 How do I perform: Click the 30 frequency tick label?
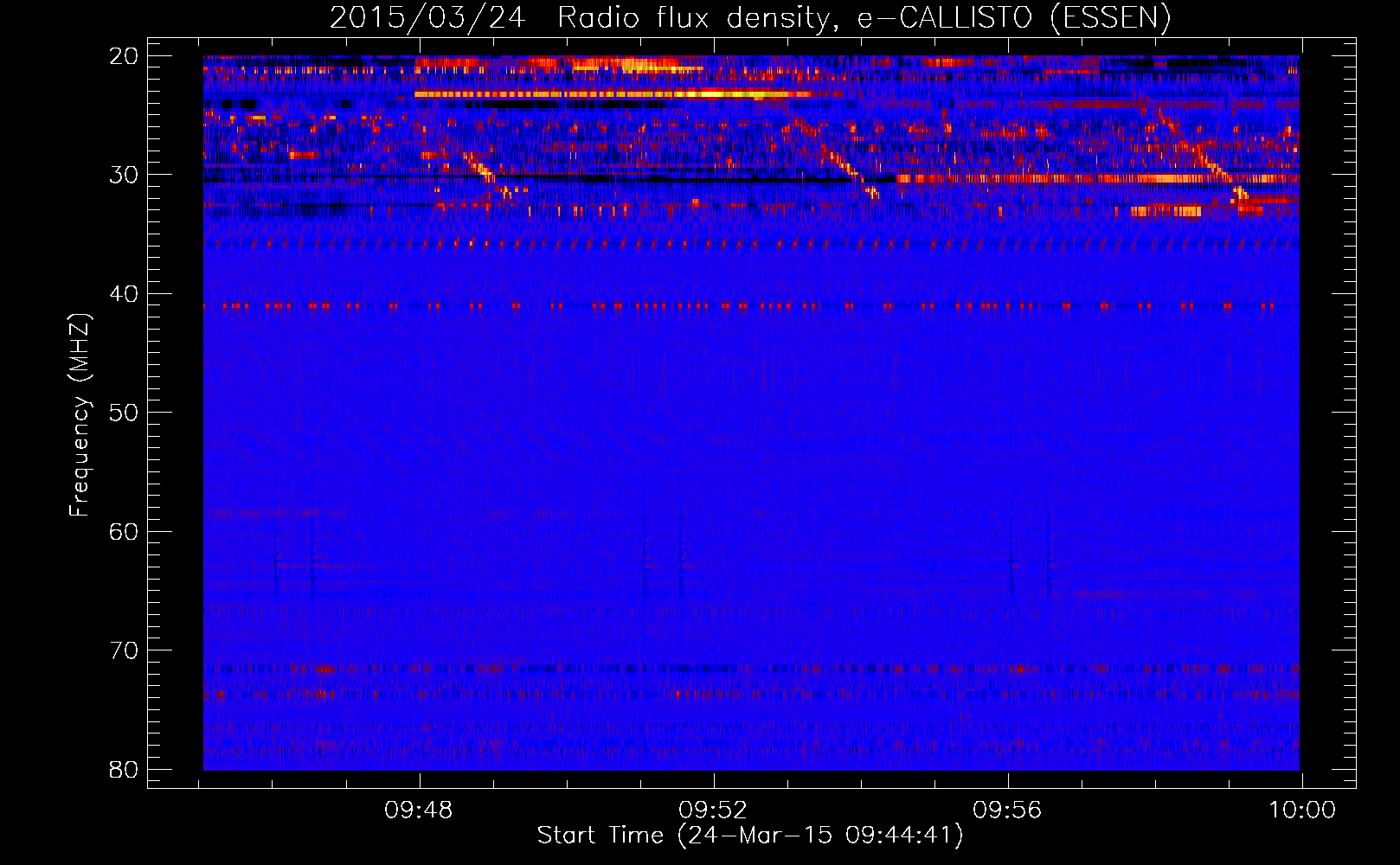[124, 175]
